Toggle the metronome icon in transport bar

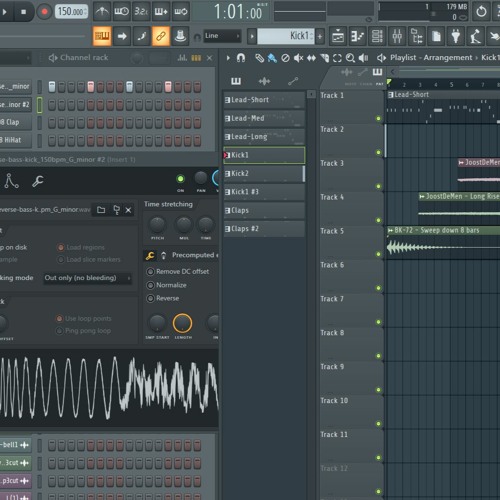(102, 12)
